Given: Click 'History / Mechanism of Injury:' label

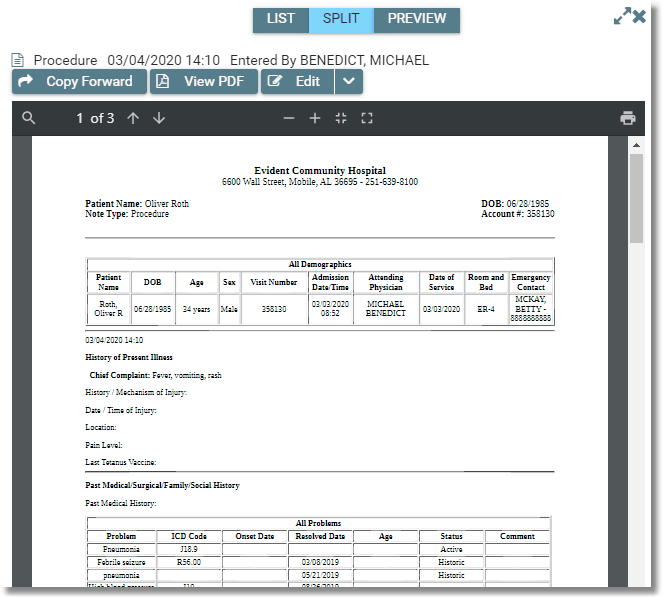Looking at the screenshot, I should (x=136, y=393).
